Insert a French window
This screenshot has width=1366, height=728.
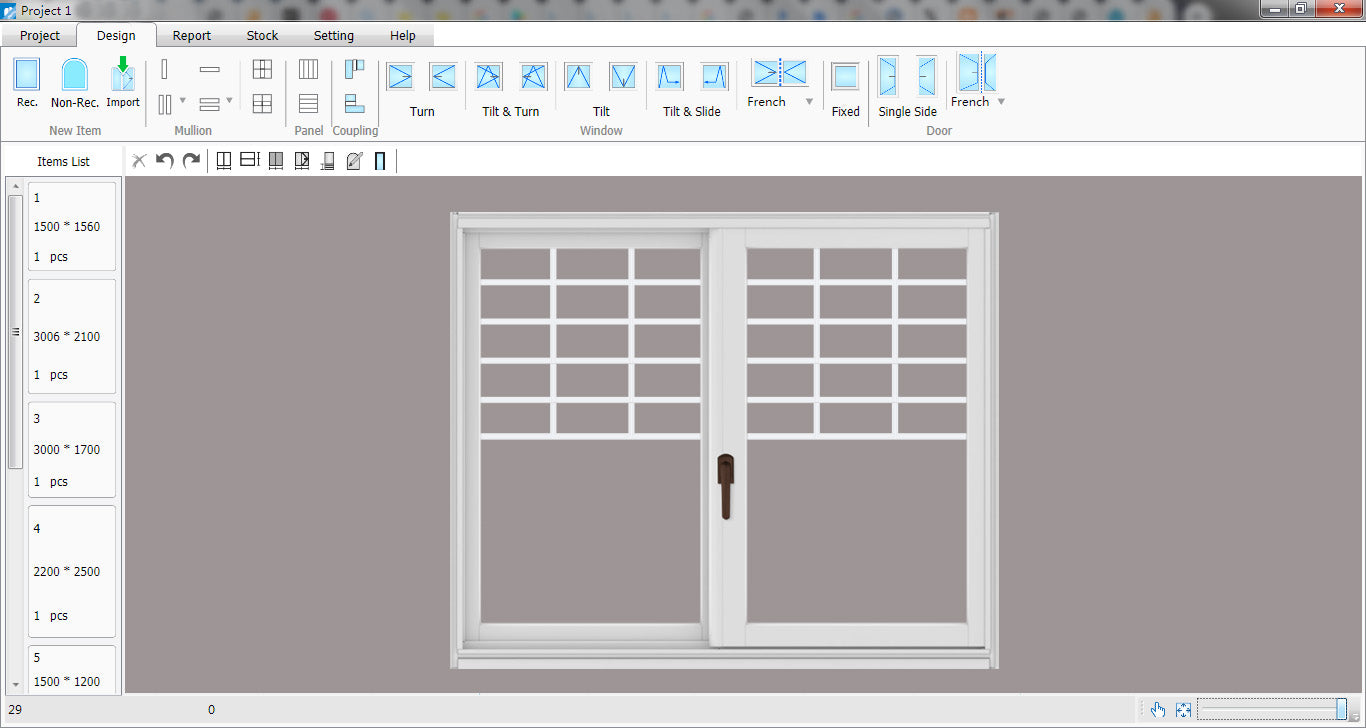pyautogui.click(x=780, y=73)
